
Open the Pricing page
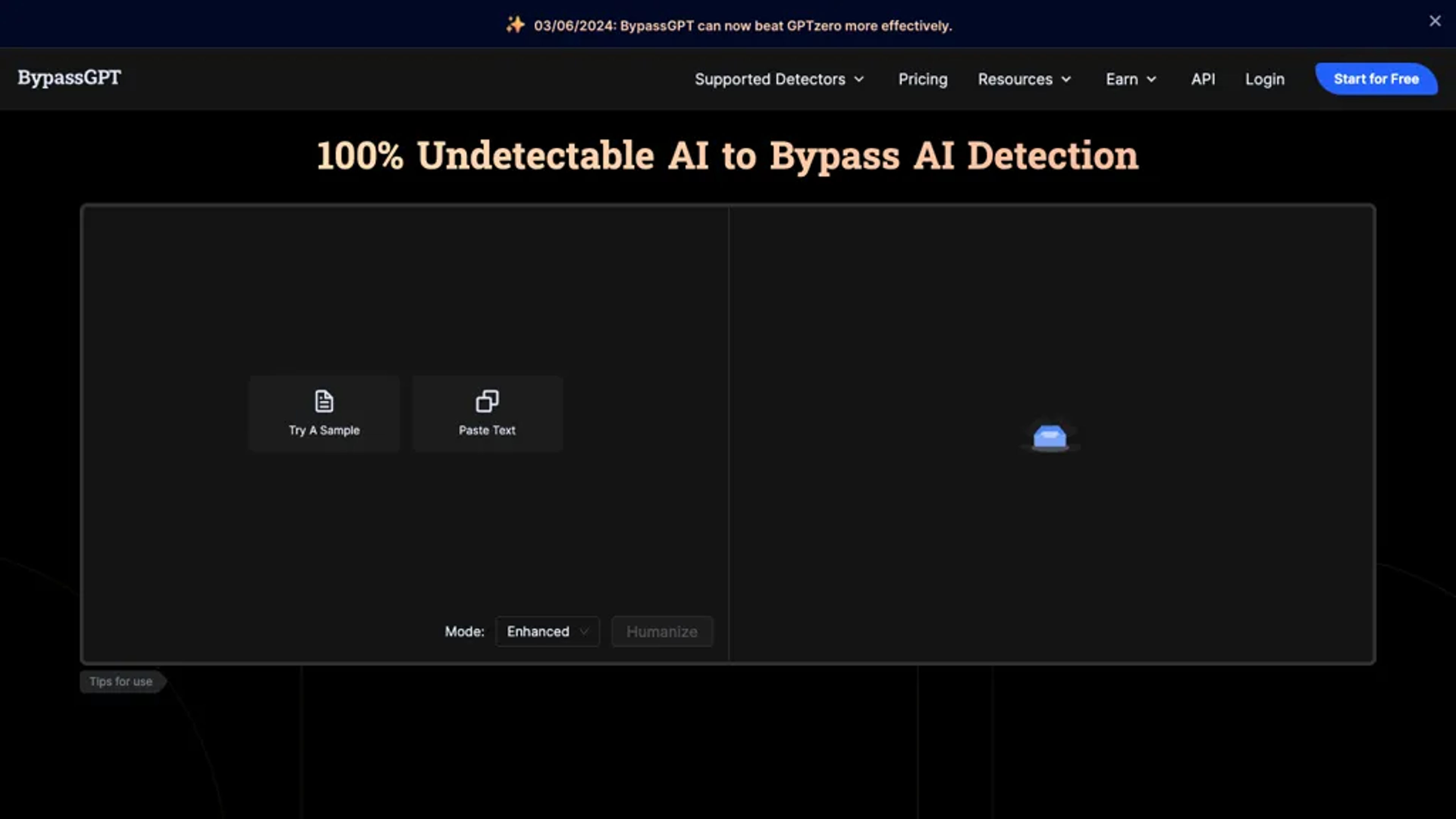[923, 79]
